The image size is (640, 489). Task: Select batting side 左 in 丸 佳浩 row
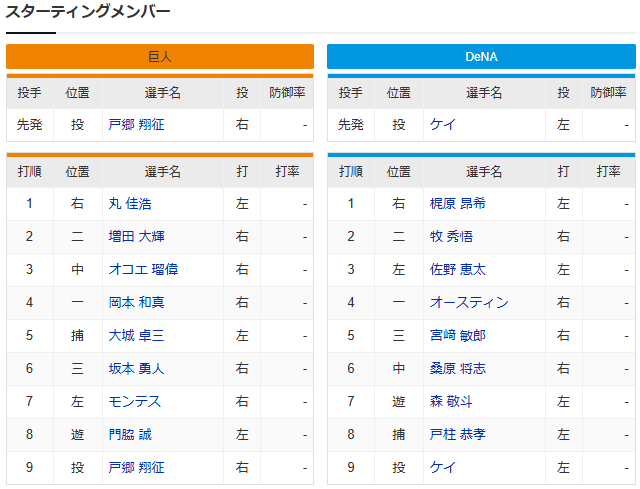[242, 204]
